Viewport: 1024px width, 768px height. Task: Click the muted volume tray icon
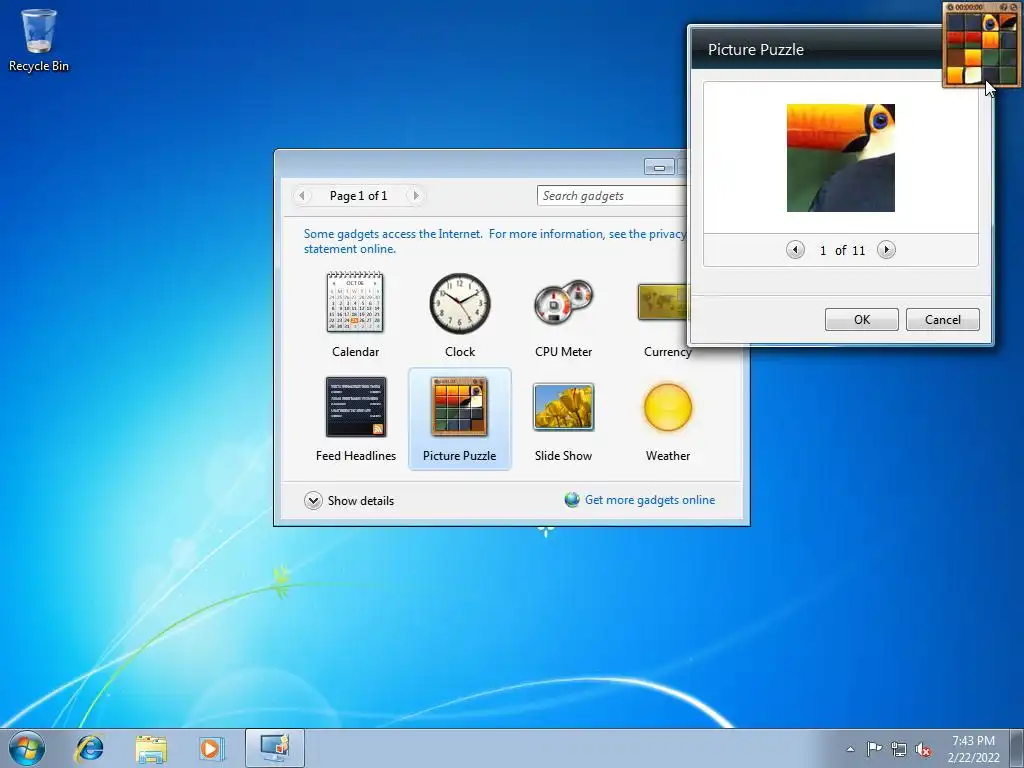tap(923, 749)
